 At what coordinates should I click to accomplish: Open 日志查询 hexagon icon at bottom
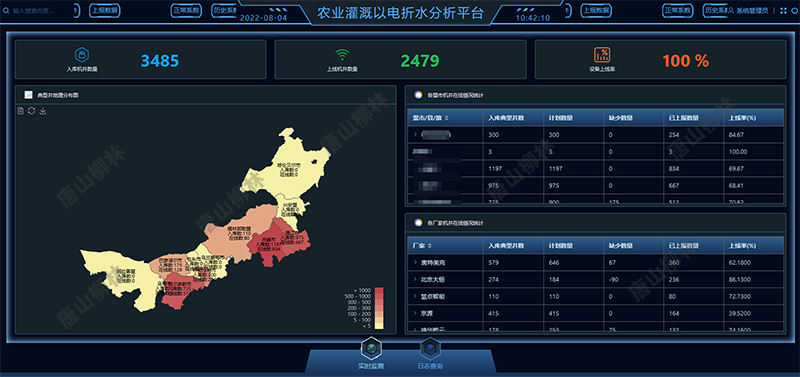point(430,349)
